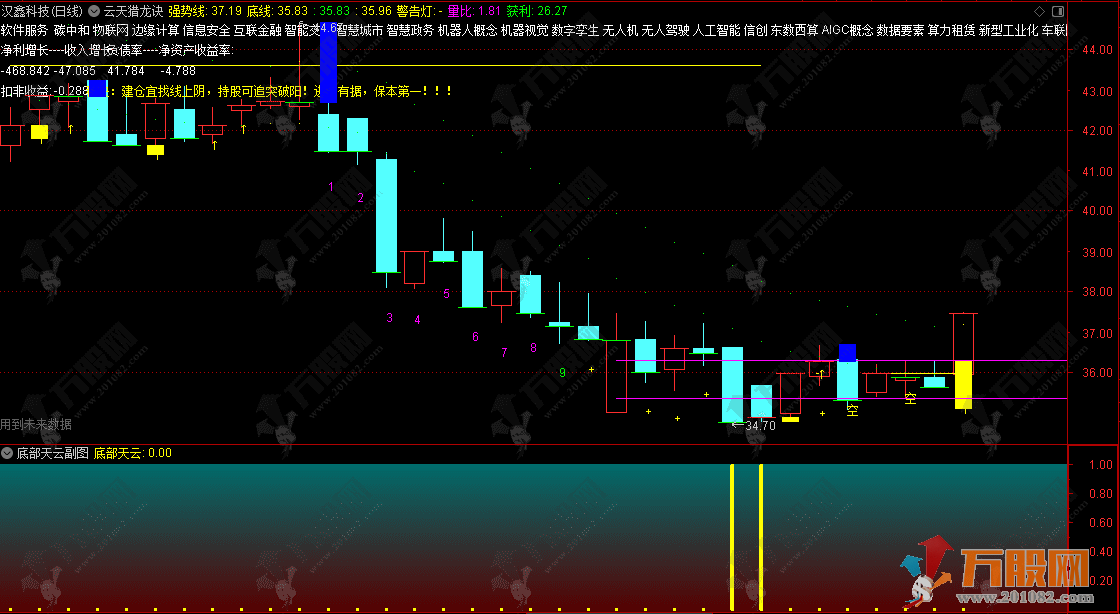The width and height of the screenshot is (1120, 614).
Task: Click the first yellow signal bar in sub-chart
Action: tap(732, 537)
